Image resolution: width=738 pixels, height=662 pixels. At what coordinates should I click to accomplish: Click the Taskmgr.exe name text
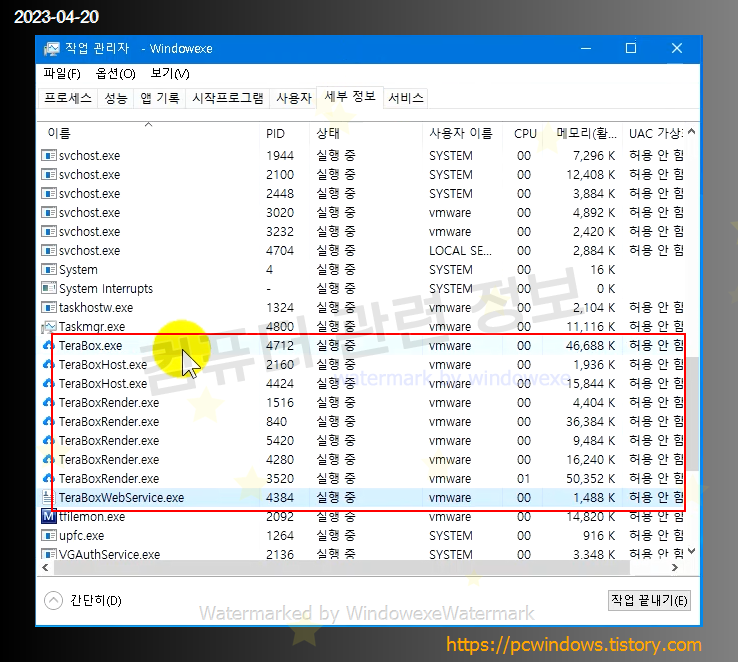(x=92, y=326)
